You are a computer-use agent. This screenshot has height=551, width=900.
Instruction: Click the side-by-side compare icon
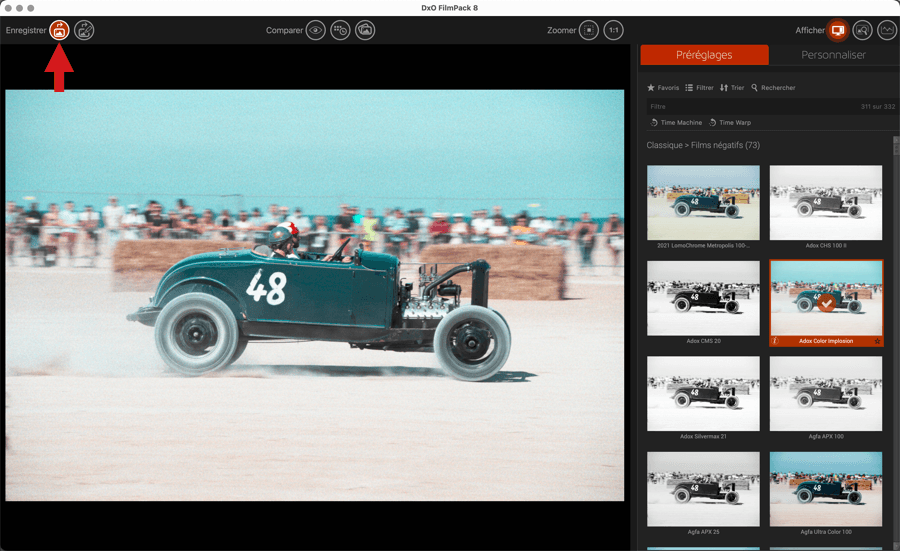(x=340, y=31)
